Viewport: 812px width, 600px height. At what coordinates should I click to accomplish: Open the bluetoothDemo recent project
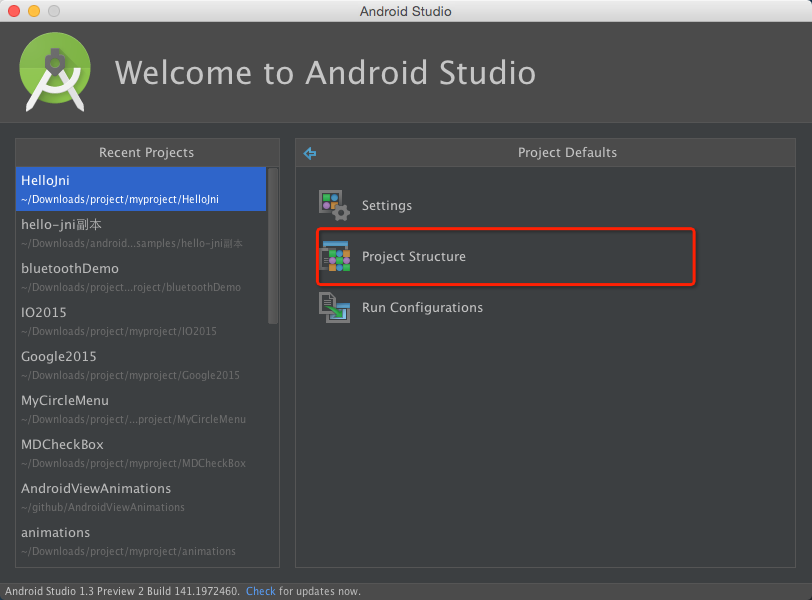pos(141,277)
